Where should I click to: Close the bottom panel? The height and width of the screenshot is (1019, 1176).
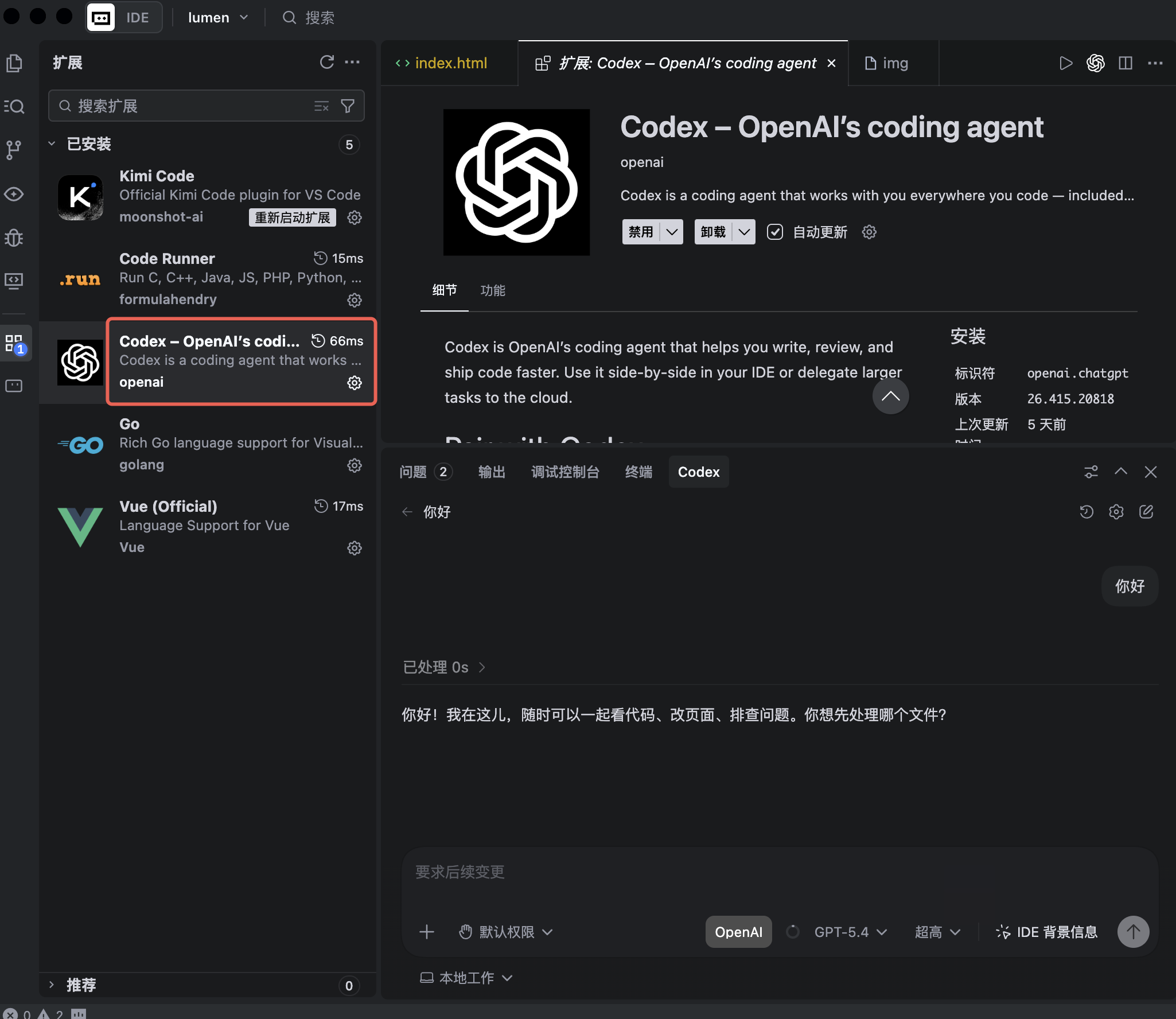pos(1151,472)
